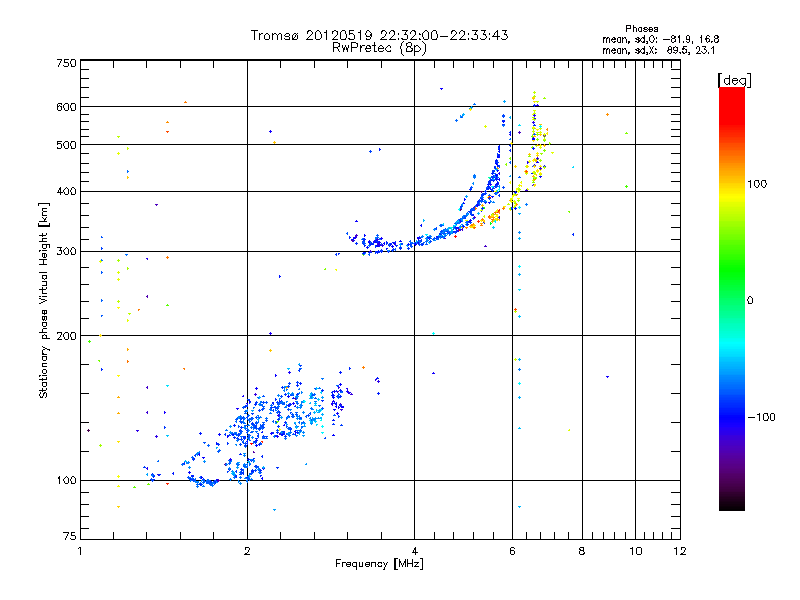The width and height of the screenshot is (800, 600).
Task: Click the y-axis '750' tick label
Action: [x=66, y=63]
